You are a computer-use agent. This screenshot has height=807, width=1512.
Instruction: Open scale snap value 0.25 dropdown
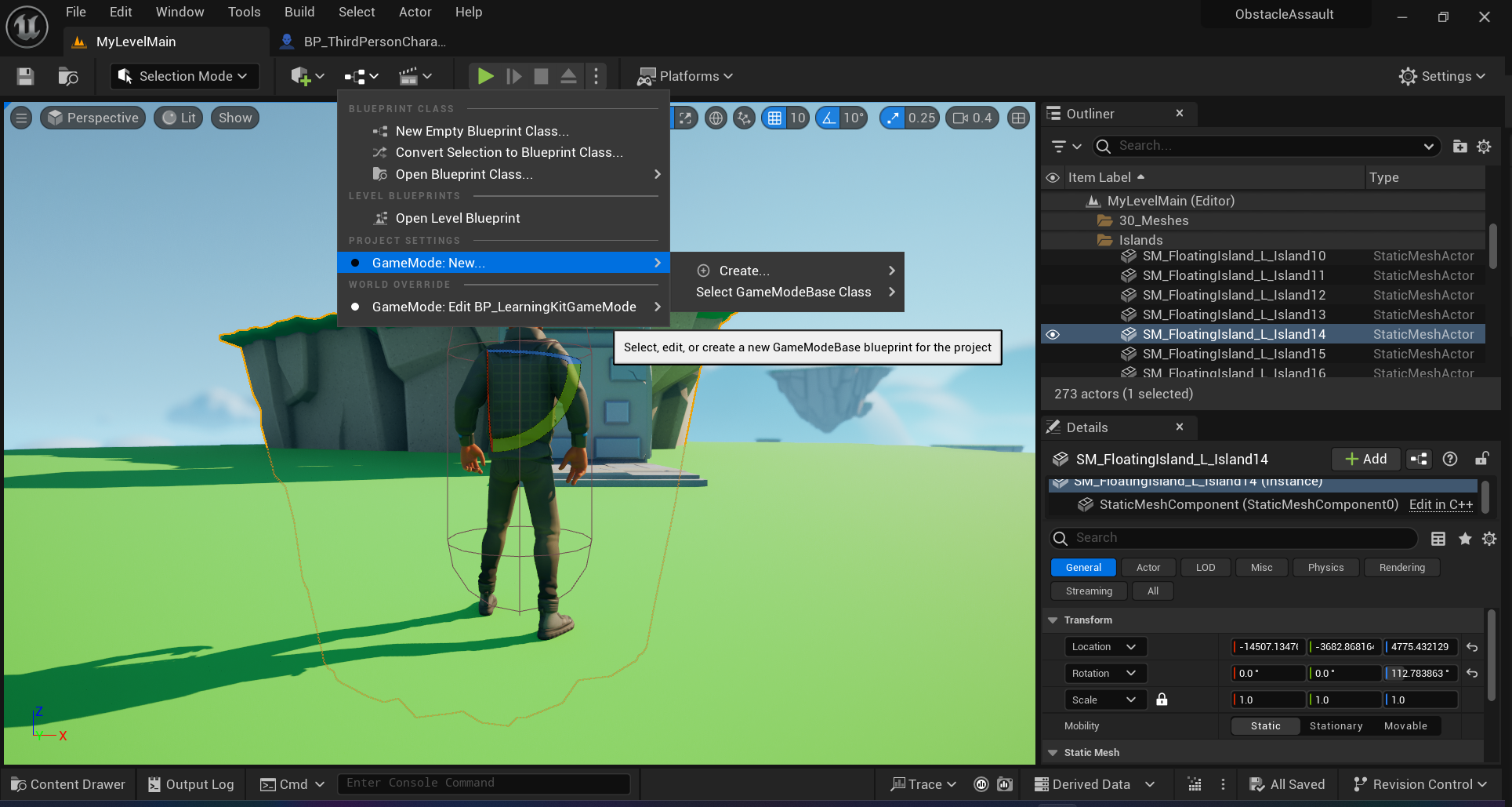click(922, 118)
